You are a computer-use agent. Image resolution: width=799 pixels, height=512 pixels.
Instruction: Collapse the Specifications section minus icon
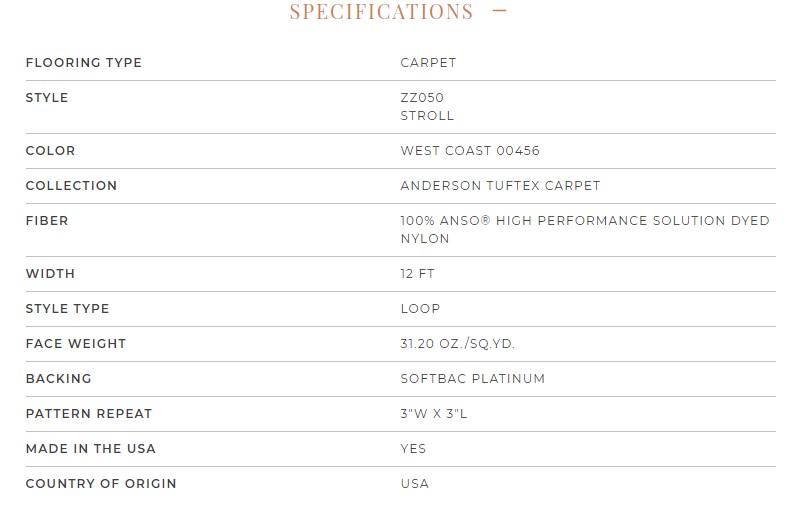499,11
